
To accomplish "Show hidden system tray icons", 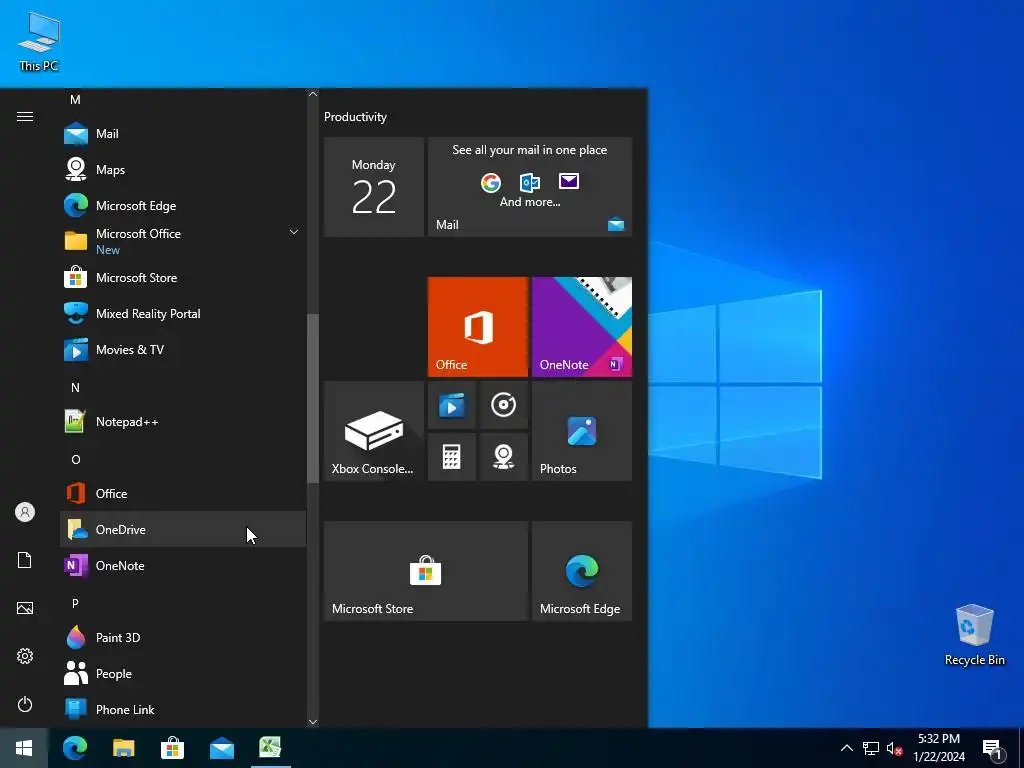I will click(846, 748).
